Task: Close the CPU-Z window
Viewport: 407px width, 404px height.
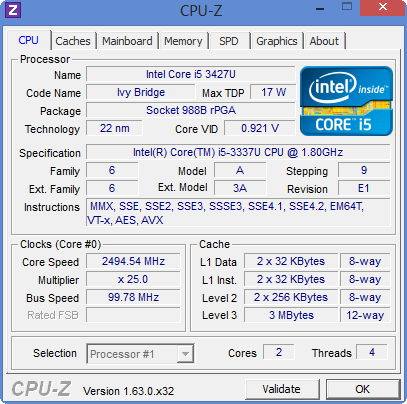Action: tap(383, 7)
